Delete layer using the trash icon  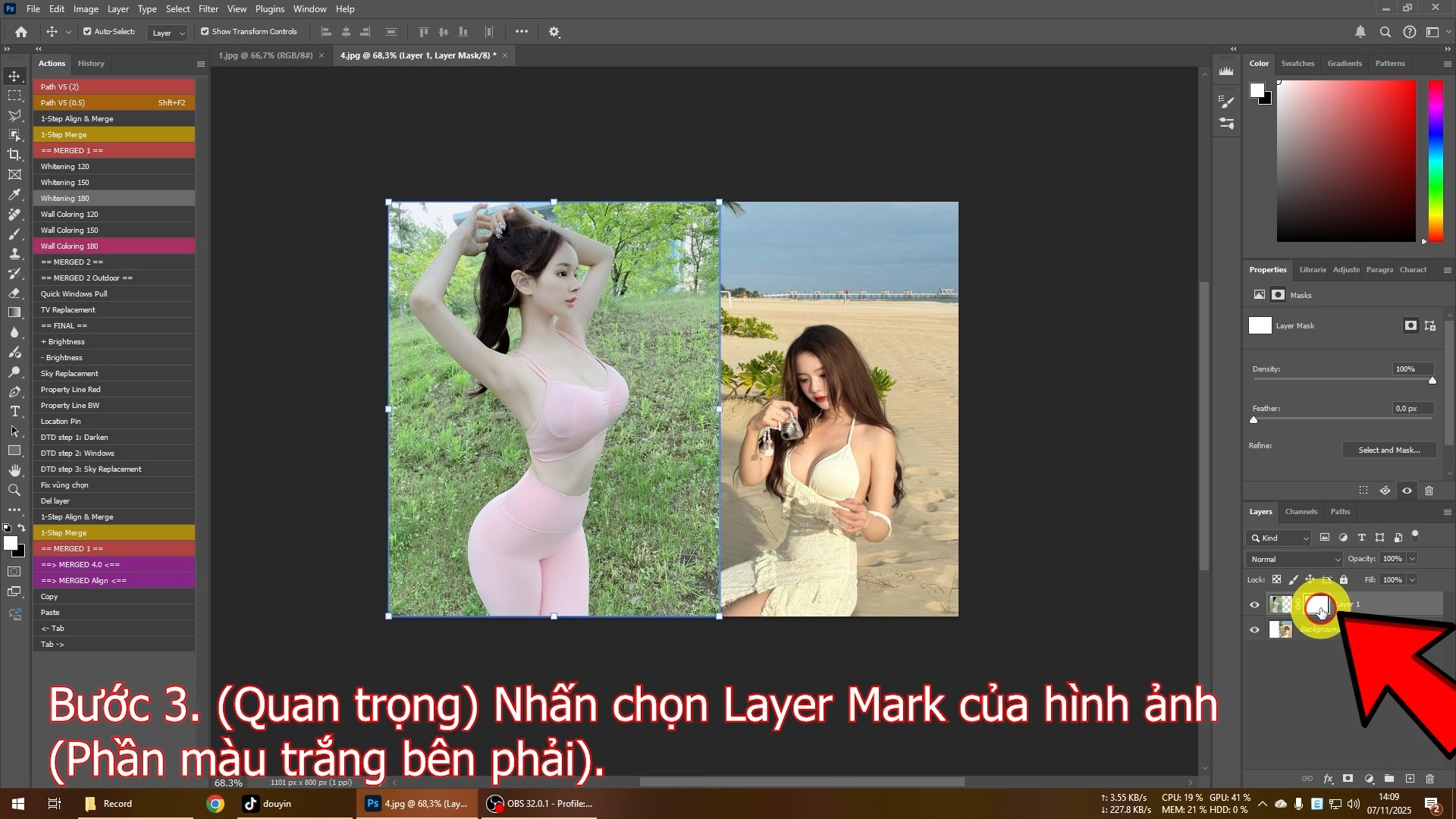tap(1431, 779)
